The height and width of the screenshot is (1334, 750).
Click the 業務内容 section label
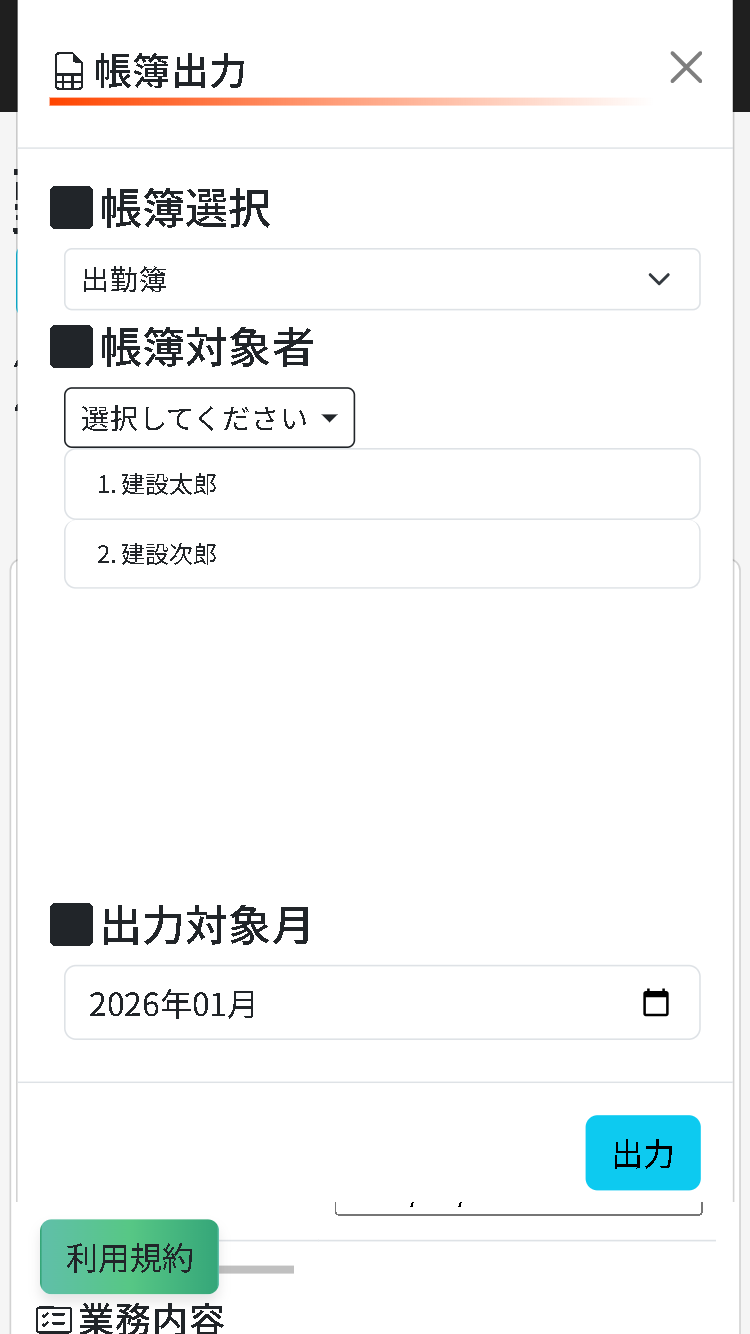[x=150, y=1319]
